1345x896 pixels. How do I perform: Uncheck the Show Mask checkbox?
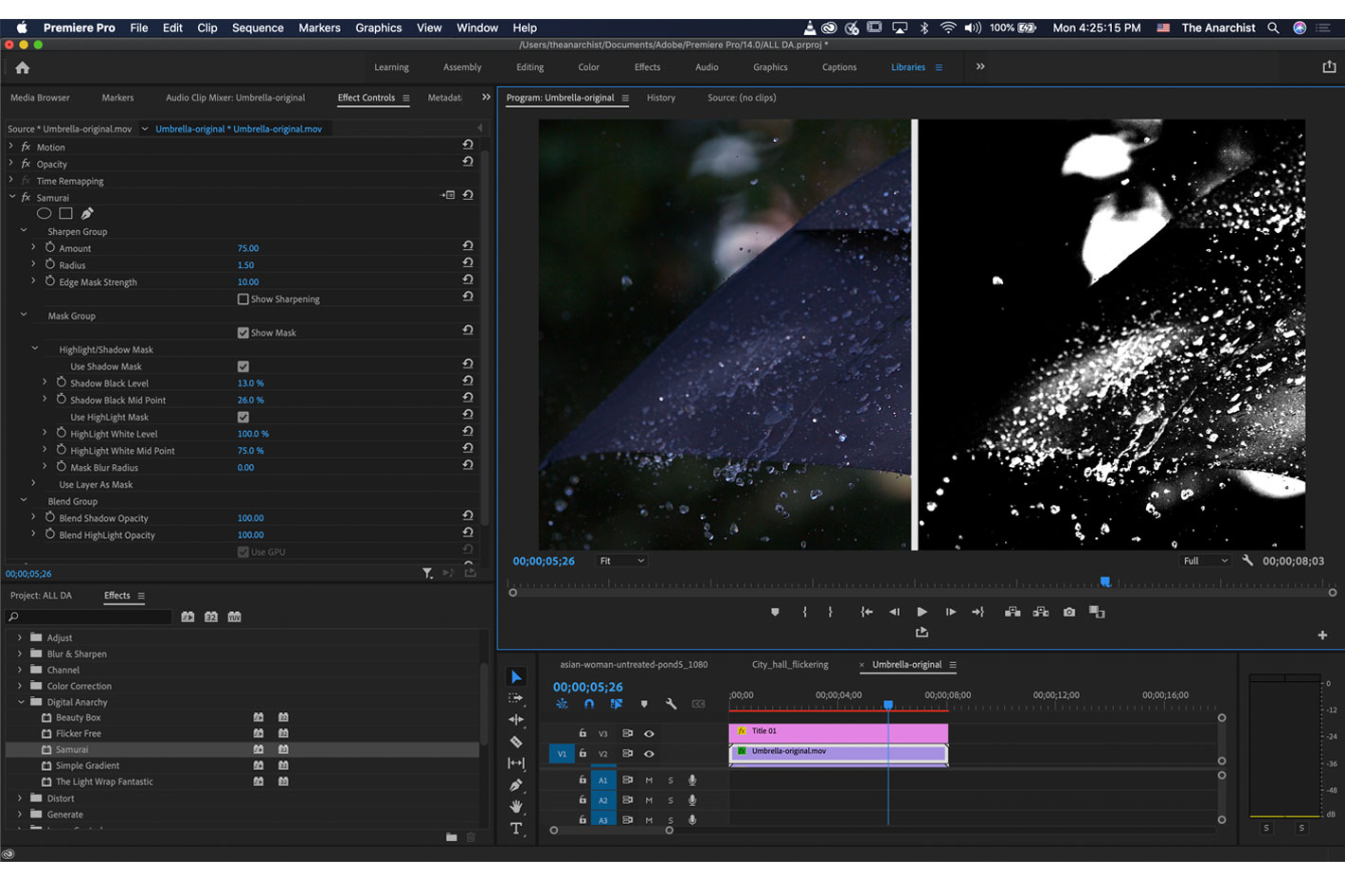(243, 333)
